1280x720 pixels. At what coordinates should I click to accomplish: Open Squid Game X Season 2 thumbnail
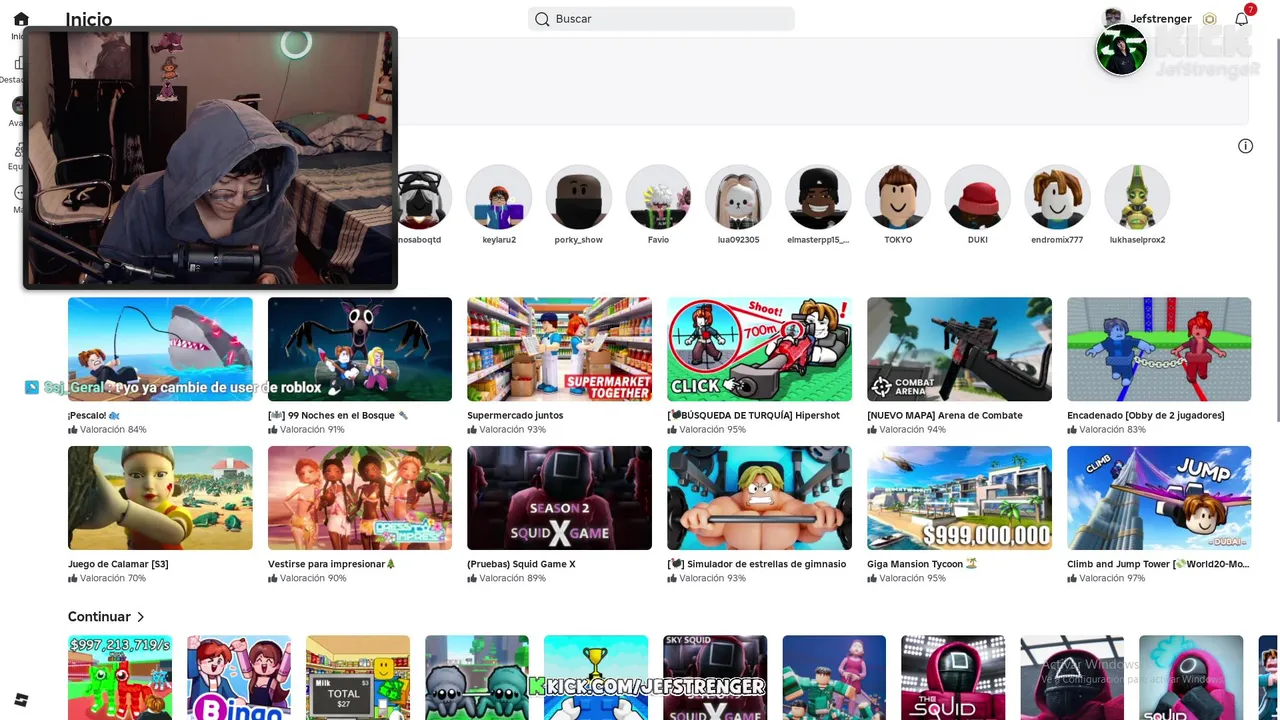click(559, 498)
